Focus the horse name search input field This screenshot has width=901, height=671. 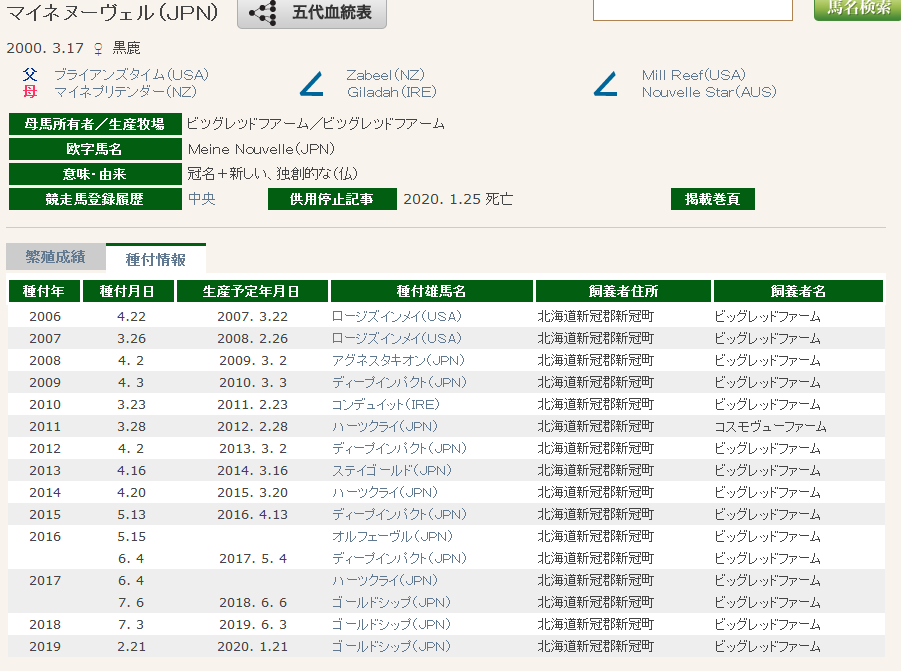pyautogui.click(x=692, y=9)
